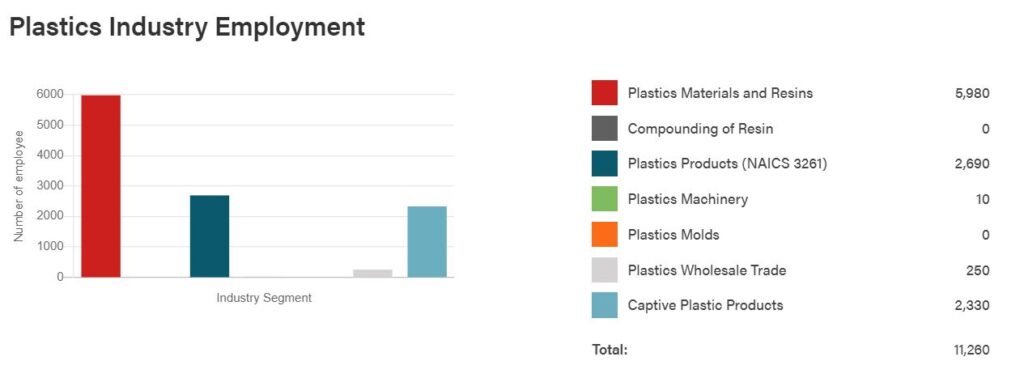Click the Plastics Materials and Resins legend label
This screenshot has height=378, width=1024.
tap(720, 93)
